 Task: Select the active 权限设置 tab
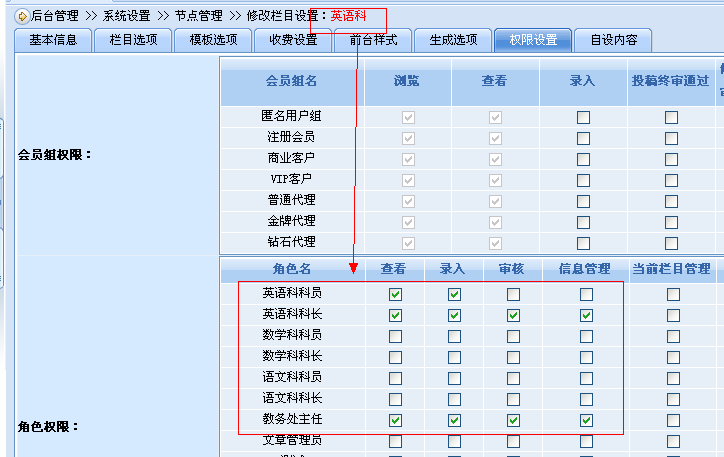(x=533, y=40)
